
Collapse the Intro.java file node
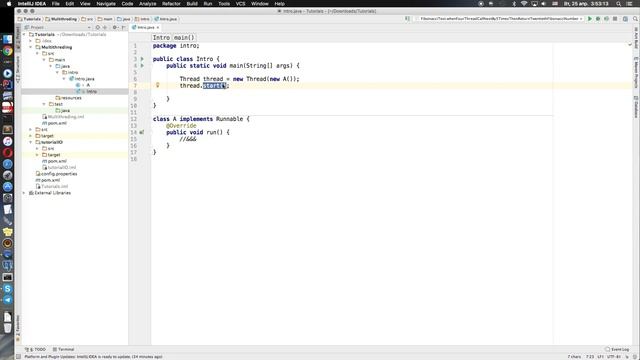pos(64,79)
